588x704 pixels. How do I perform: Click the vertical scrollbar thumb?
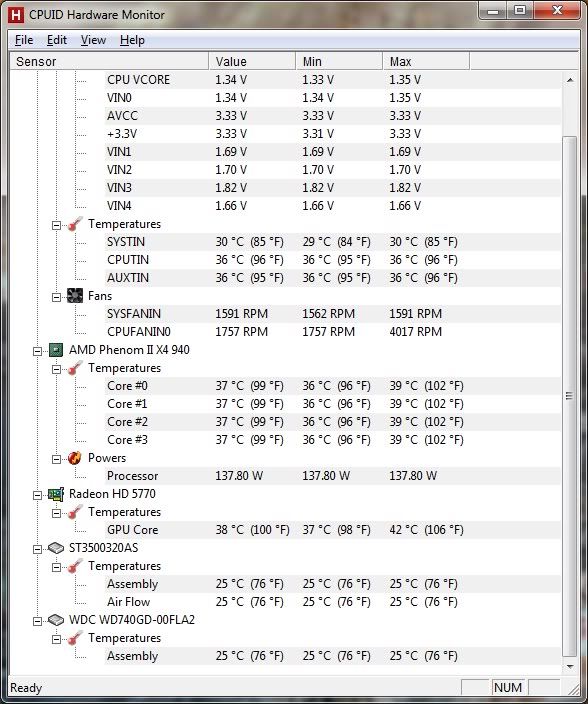pyautogui.click(x=570, y=396)
